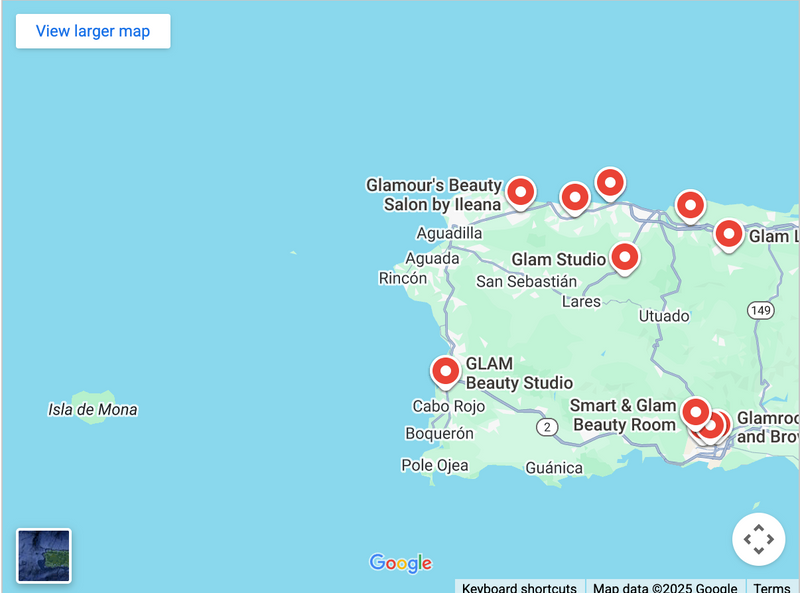
Task: Click the Rincón town label
Action: coord(403,278)
